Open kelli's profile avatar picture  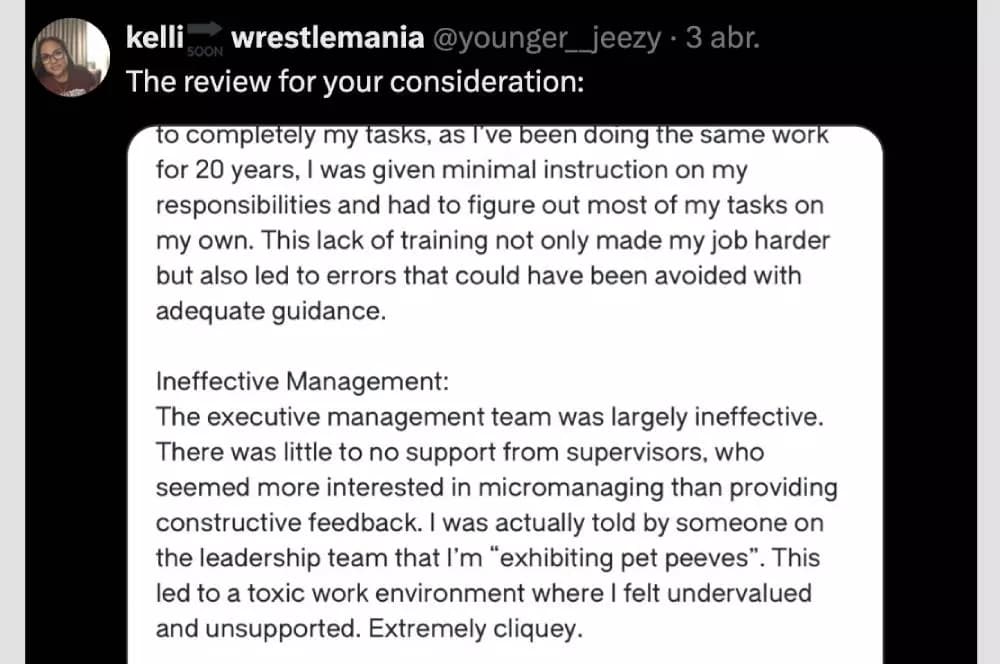pos(71,57)
